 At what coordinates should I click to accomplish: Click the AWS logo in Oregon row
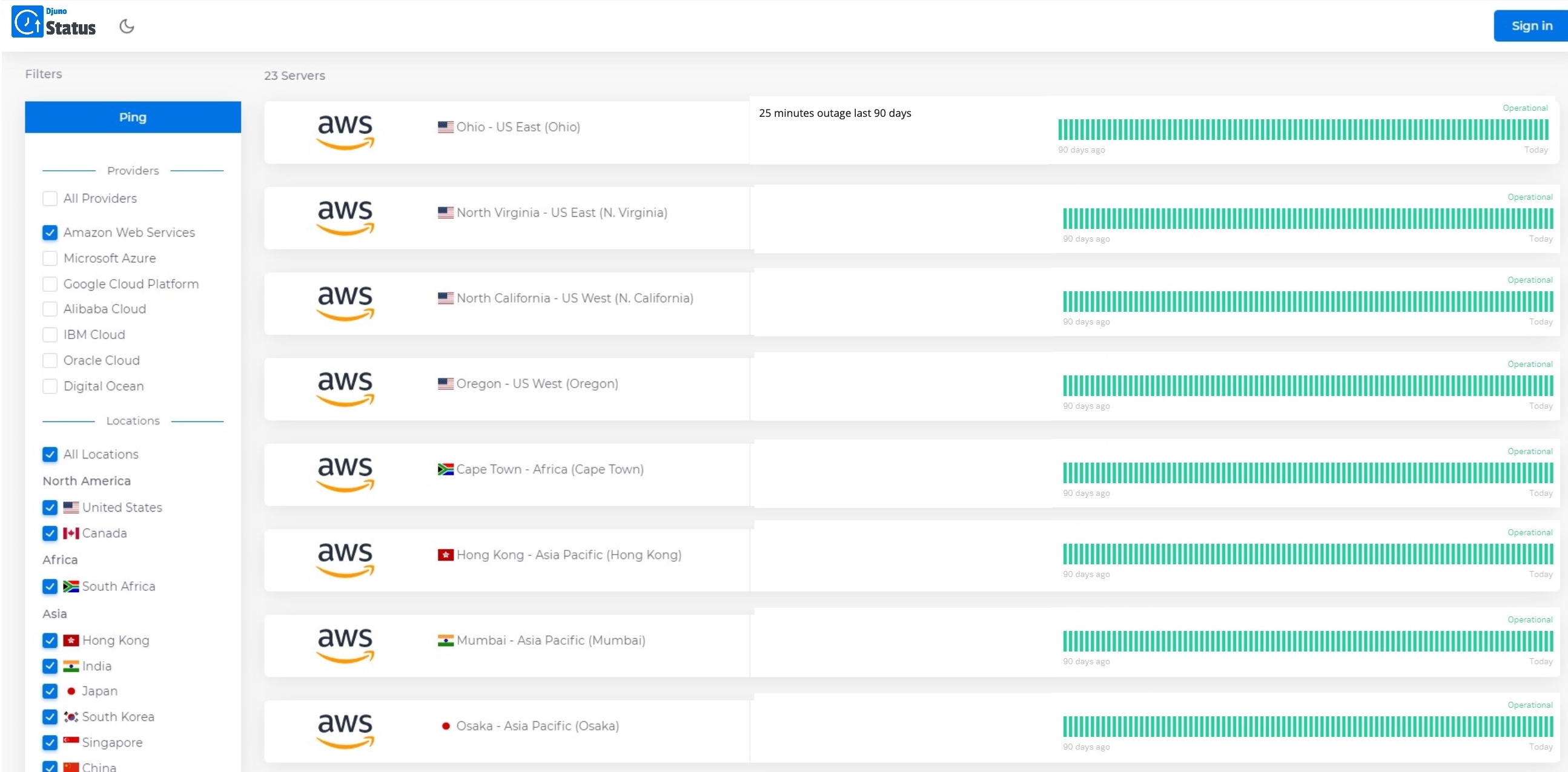pos(345,389)
